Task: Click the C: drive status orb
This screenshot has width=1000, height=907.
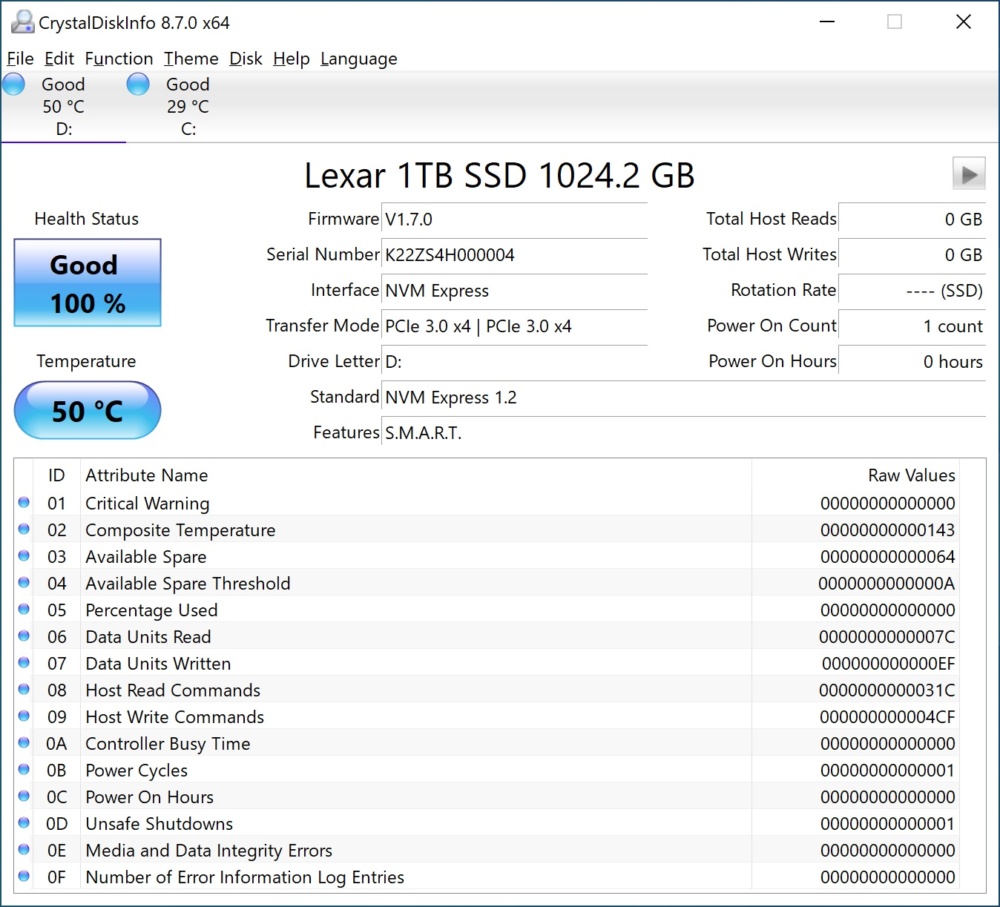Action: pos(138,84)
